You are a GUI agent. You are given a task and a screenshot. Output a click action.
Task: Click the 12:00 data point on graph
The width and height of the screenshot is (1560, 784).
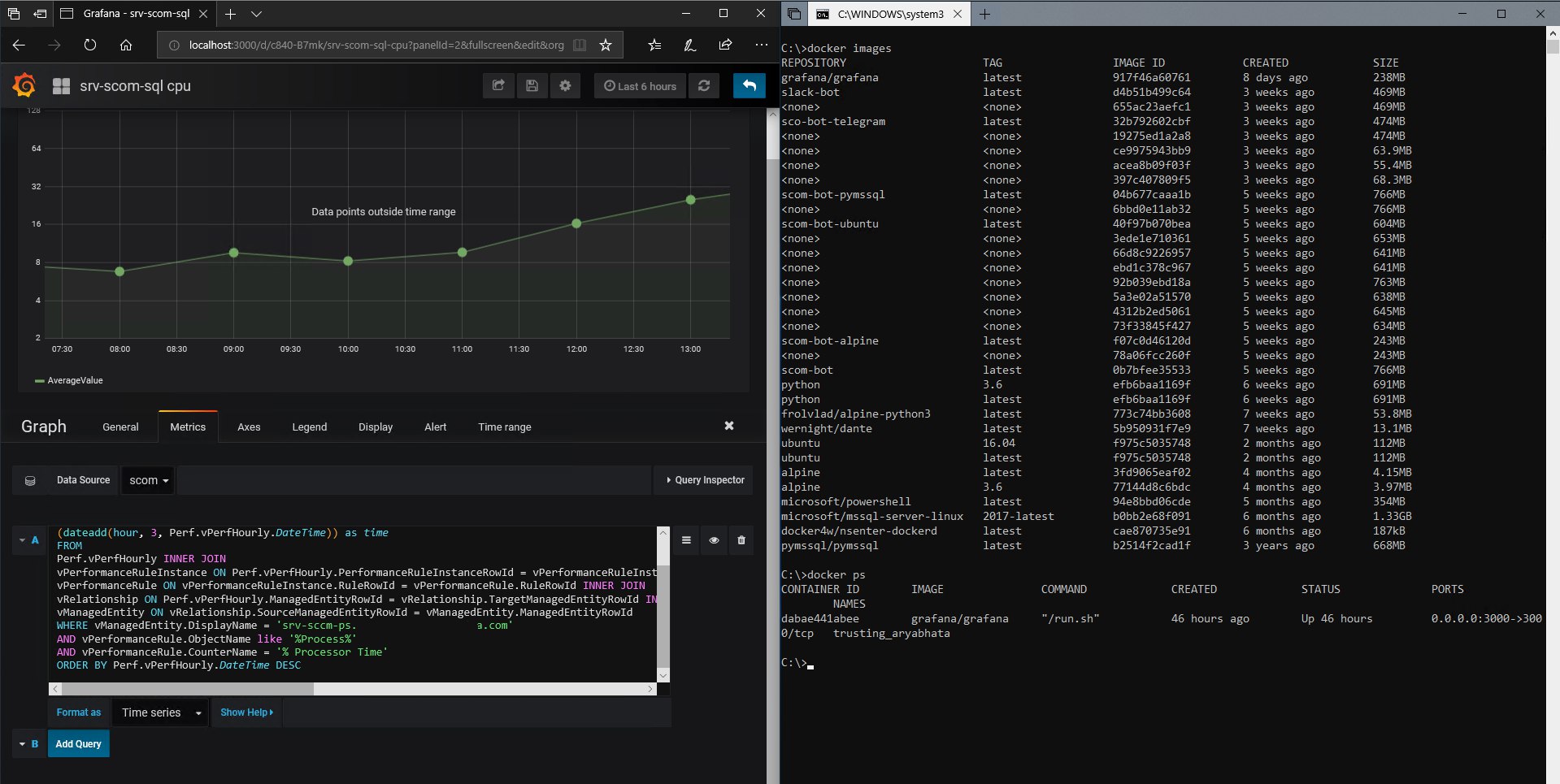pyautogui.click(x=576, y=223)
